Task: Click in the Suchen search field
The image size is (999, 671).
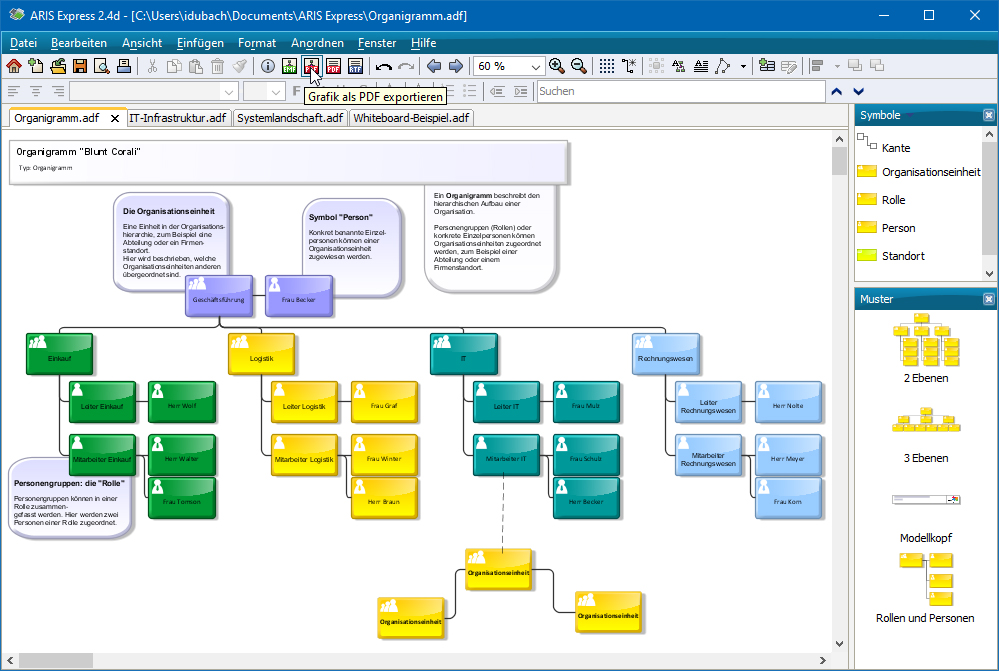Action: pos(681,91)
